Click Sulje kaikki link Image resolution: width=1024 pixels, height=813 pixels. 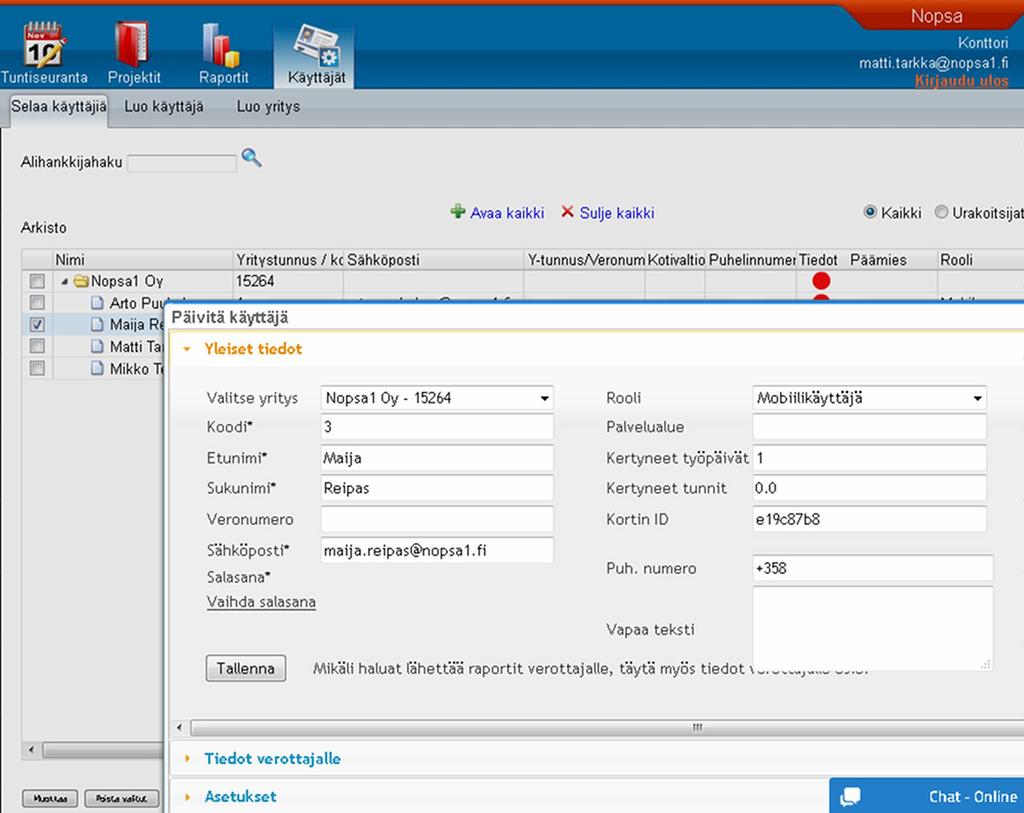click(x=617, y=213)
